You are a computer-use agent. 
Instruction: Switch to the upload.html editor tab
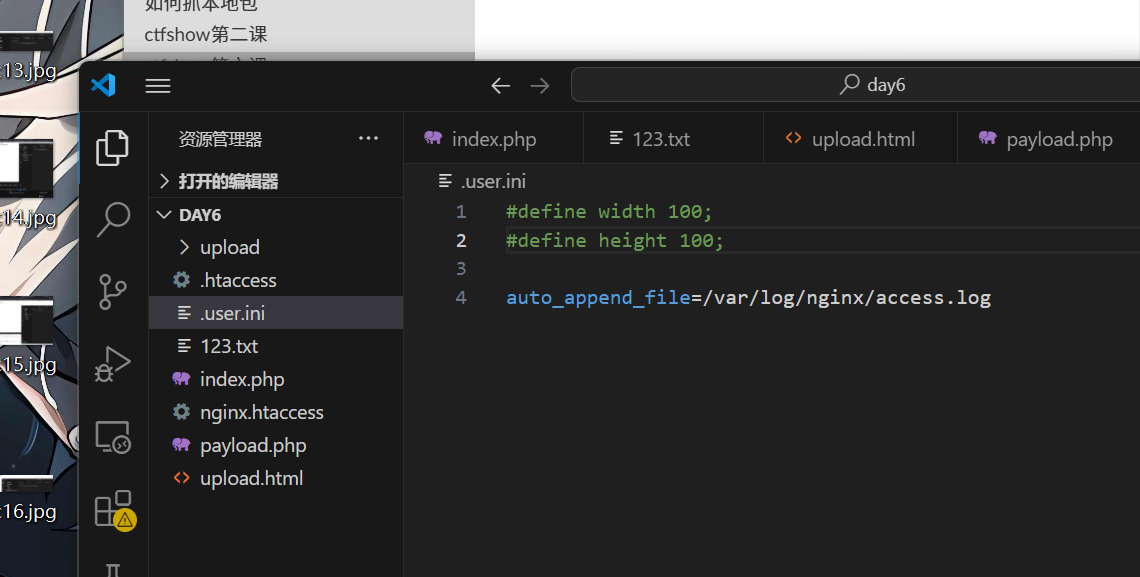(x=862, y=139)
